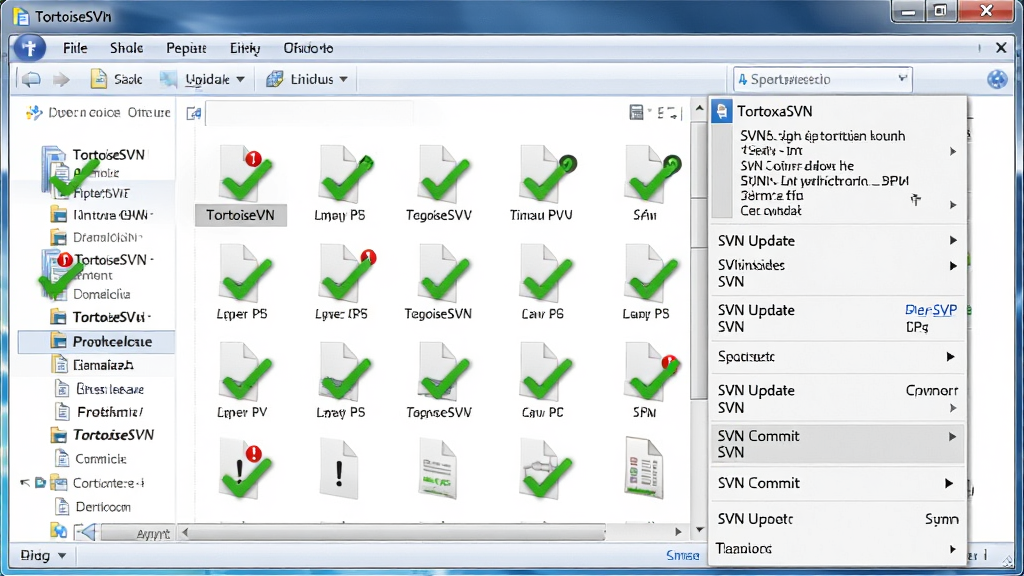This screenshot has width=1024, height=576.
Task: Select Comnicle item in tree
Action: point(91,459)
